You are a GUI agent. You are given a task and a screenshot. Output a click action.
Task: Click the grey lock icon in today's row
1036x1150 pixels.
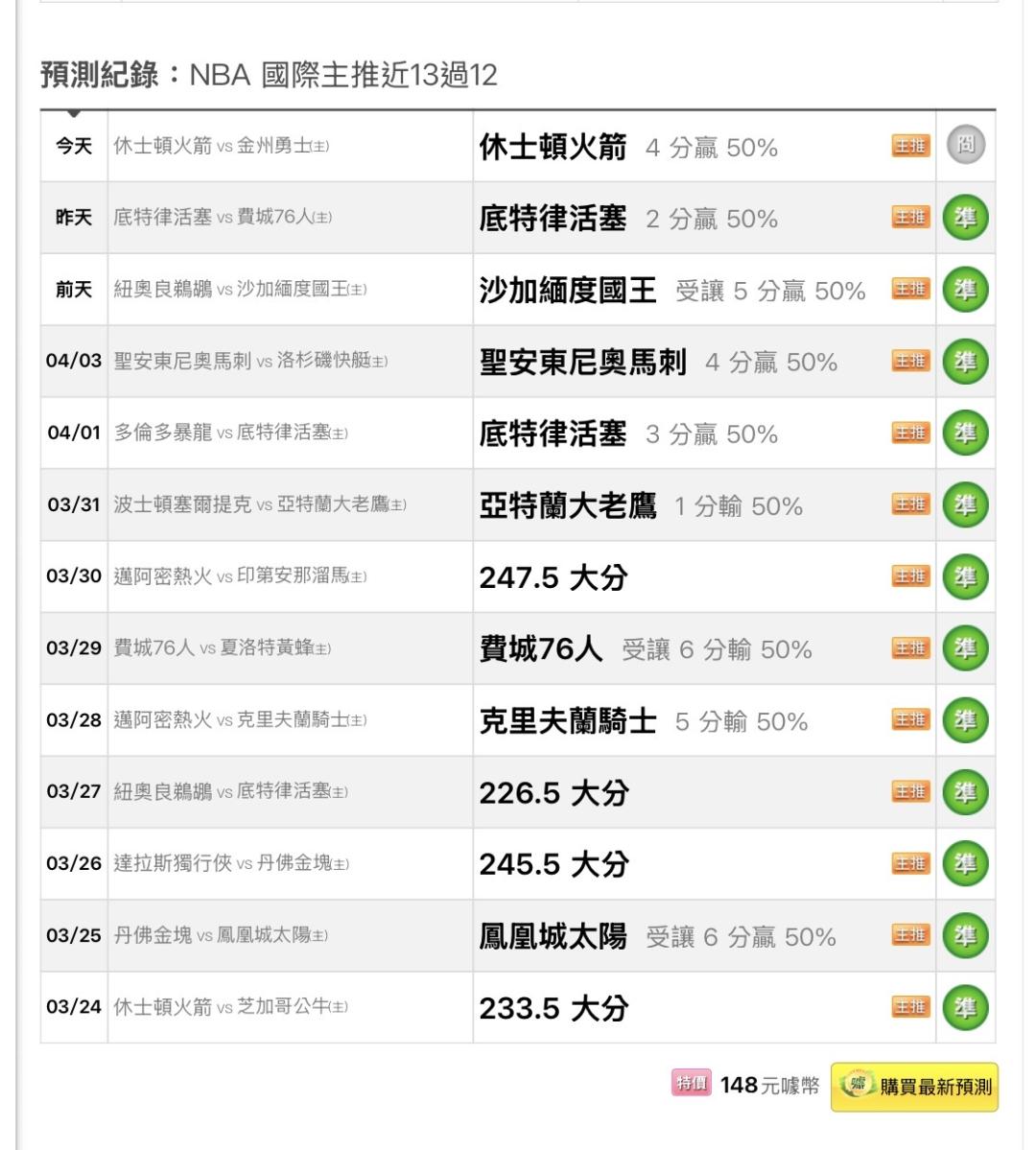[965, 146]
